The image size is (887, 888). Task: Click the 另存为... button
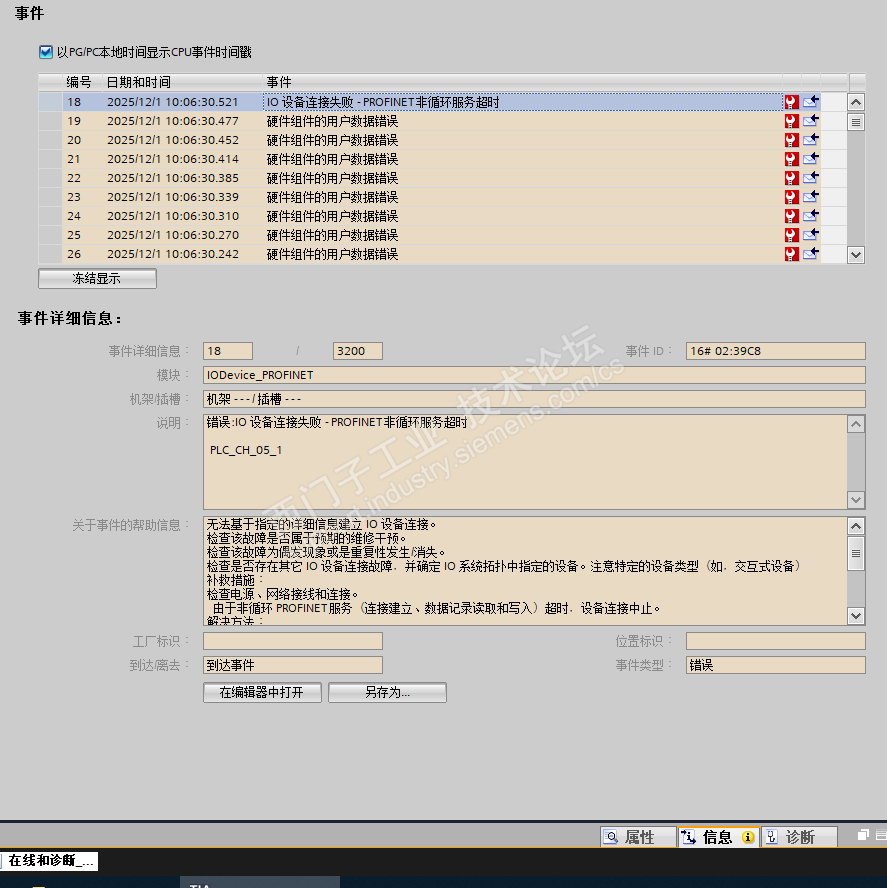387,693
